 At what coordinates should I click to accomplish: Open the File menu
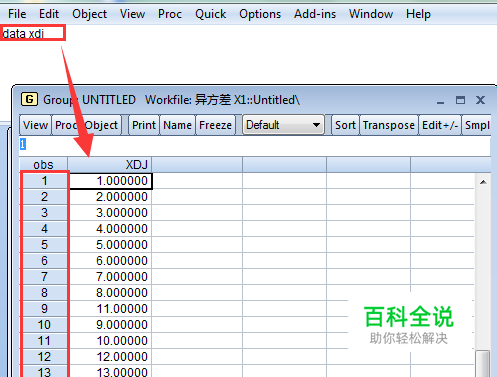click(17, 14)
